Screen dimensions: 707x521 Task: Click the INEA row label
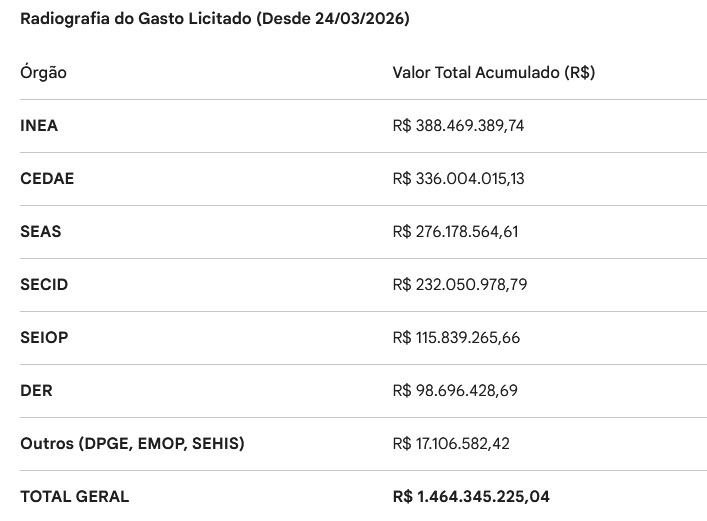[39, 126]
